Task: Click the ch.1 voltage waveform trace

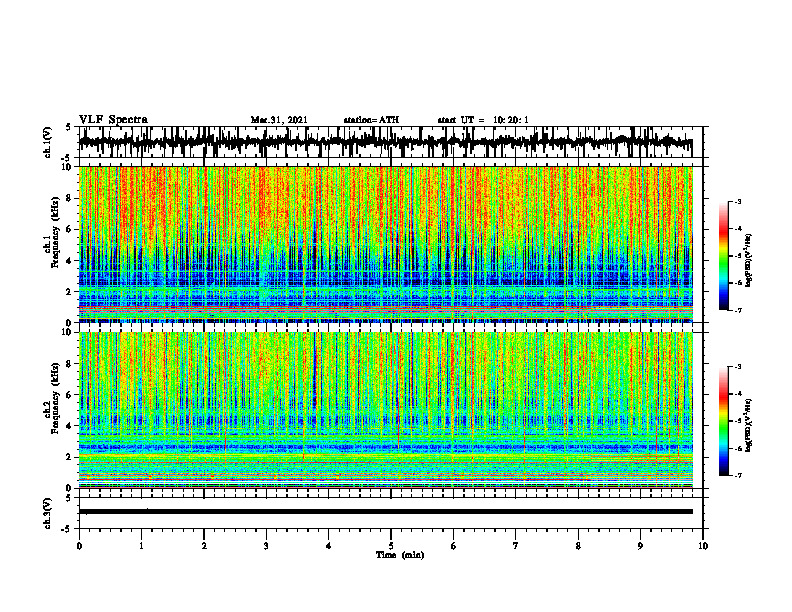Action: [386, 142]
